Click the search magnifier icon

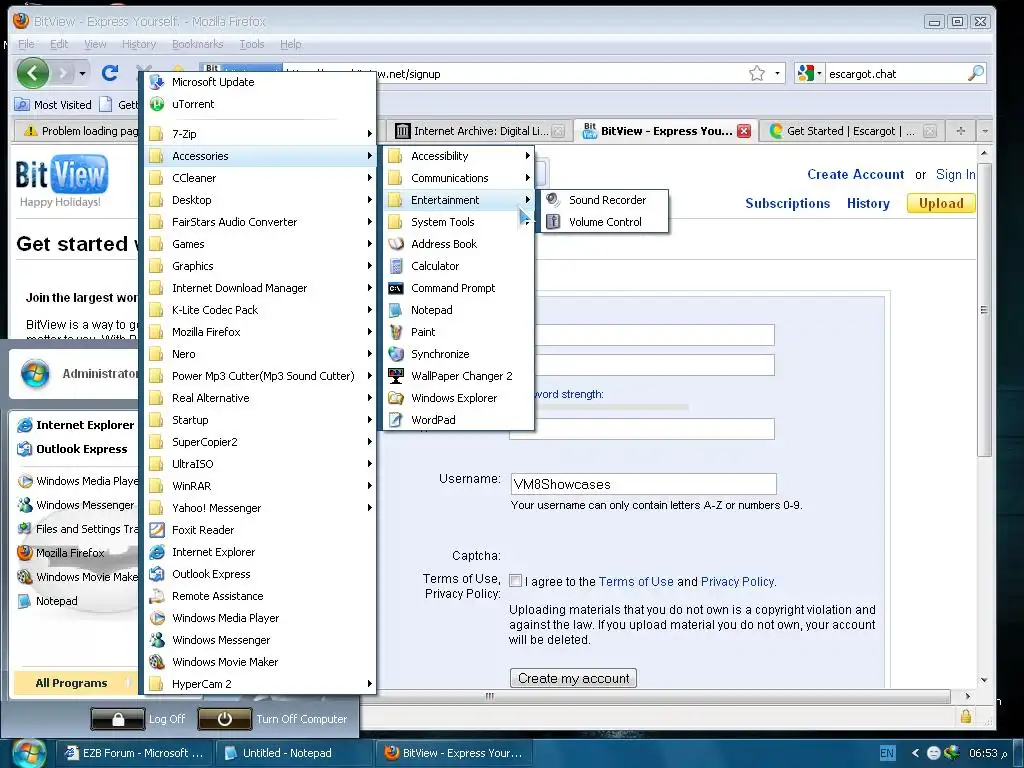point(975,73)
